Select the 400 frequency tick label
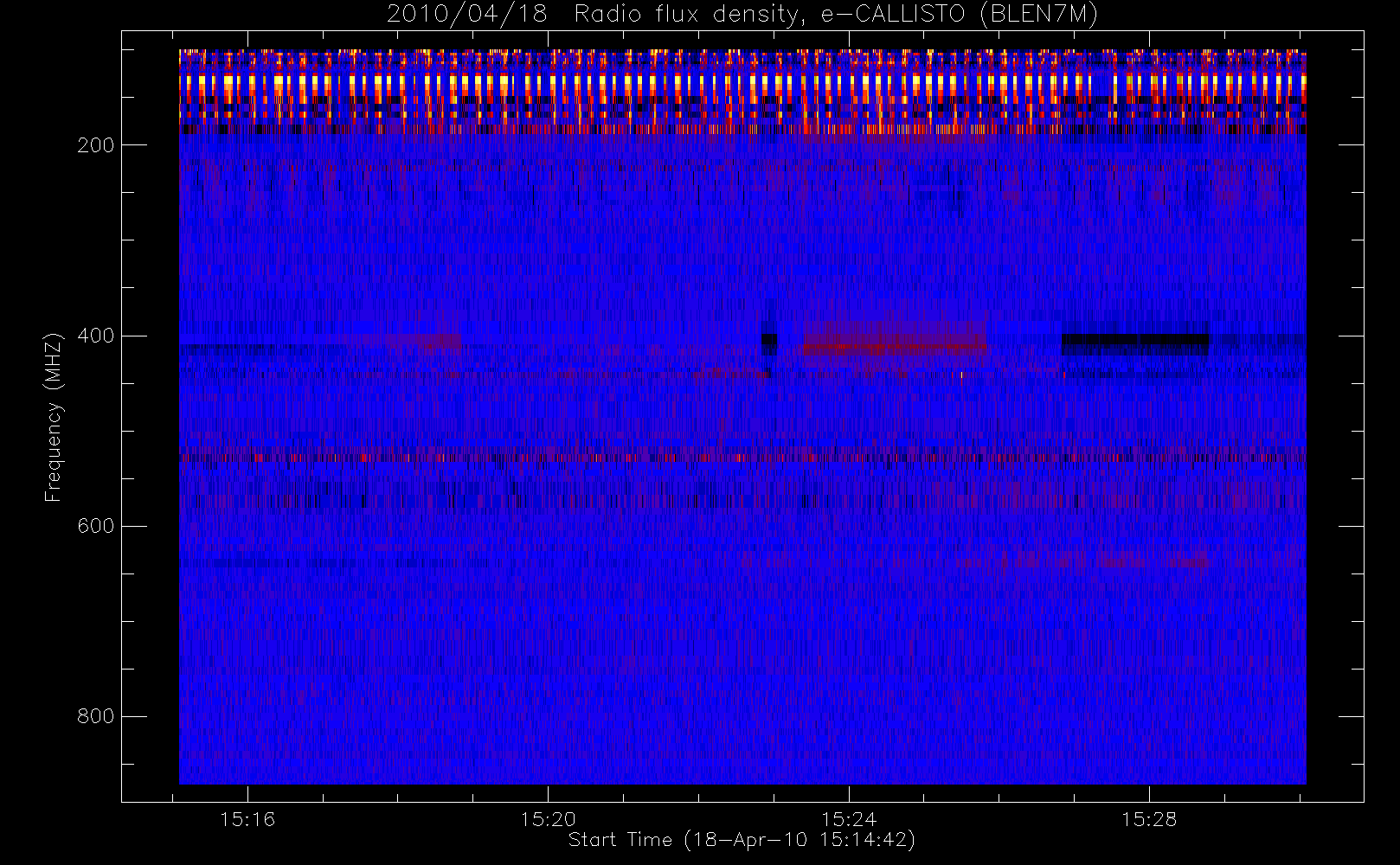This screenshot has height=865, width=1400. (95, 336)
